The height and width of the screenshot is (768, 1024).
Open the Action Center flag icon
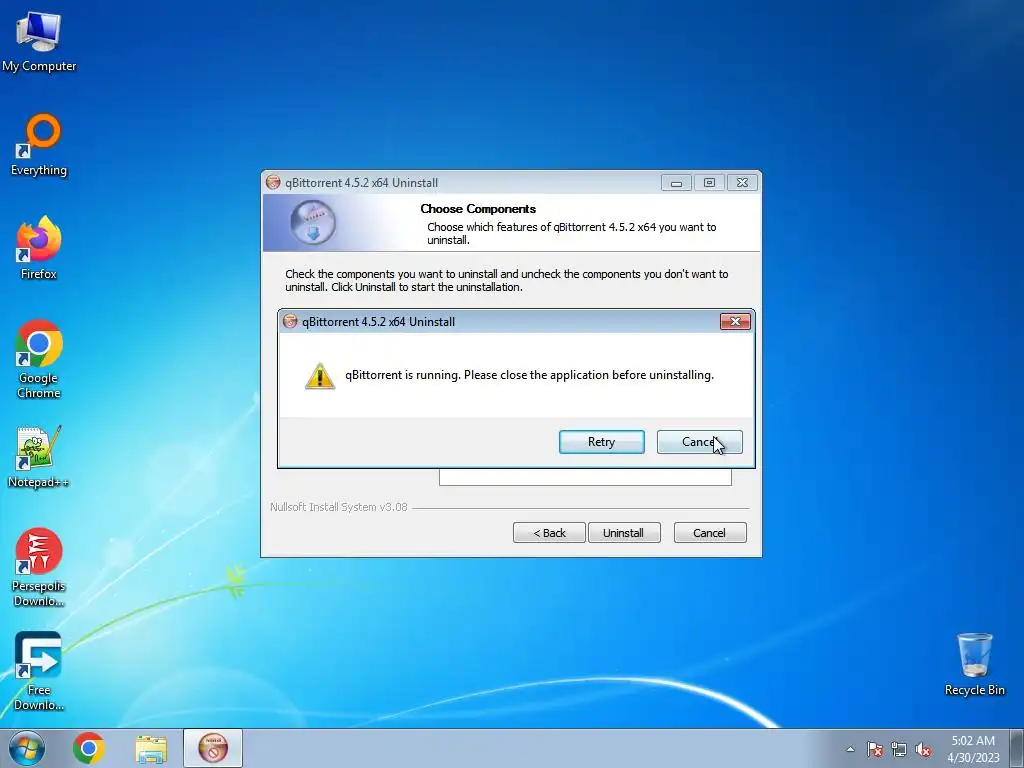[875, 749]
